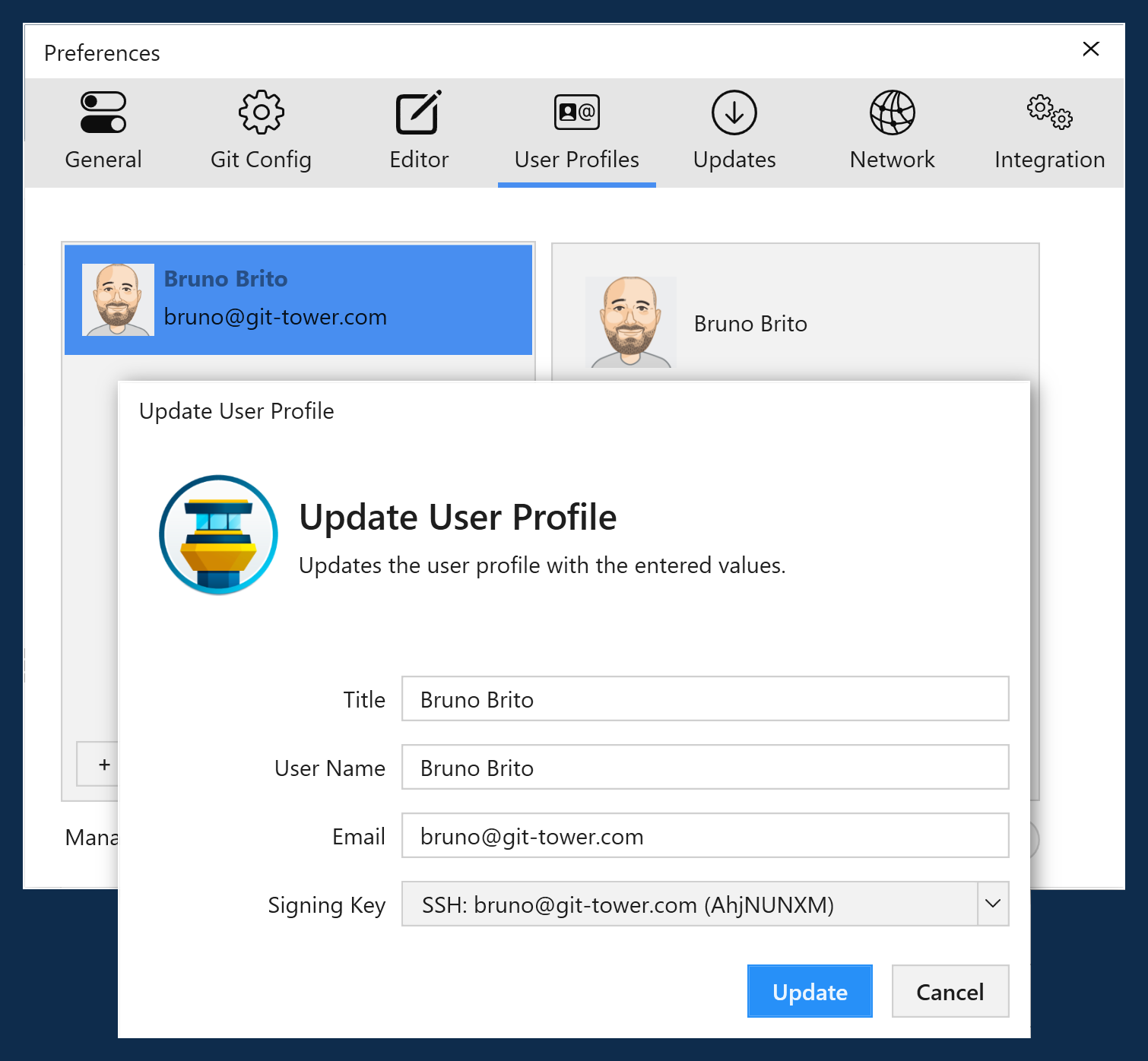This screenshot has width=1148, height=1061.
Task: Click the Signing Key chevron arrow
Action: point(992,904)
